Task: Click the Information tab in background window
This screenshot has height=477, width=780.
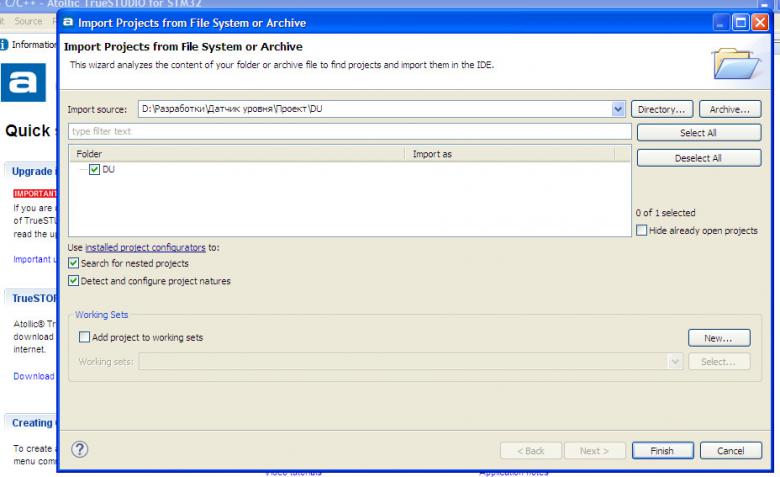Action: point(29,45)
